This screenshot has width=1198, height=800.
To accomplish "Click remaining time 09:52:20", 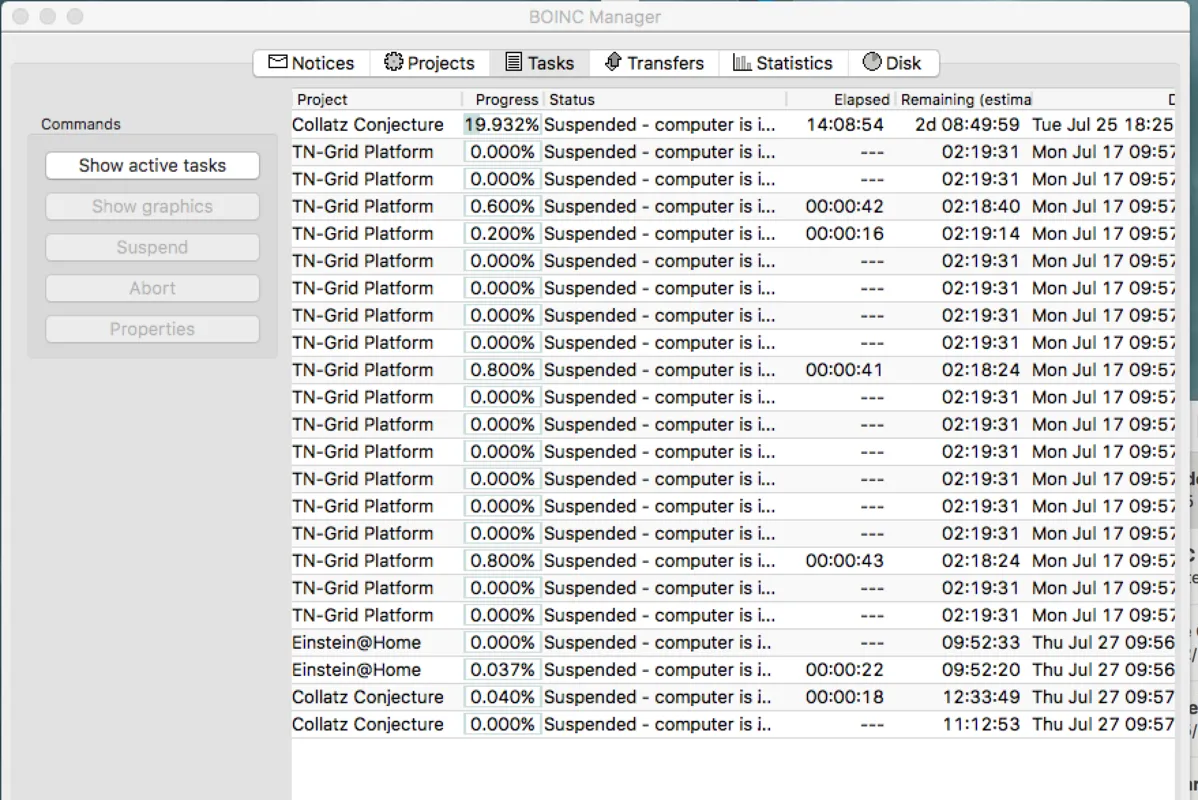I will point(980,670).
